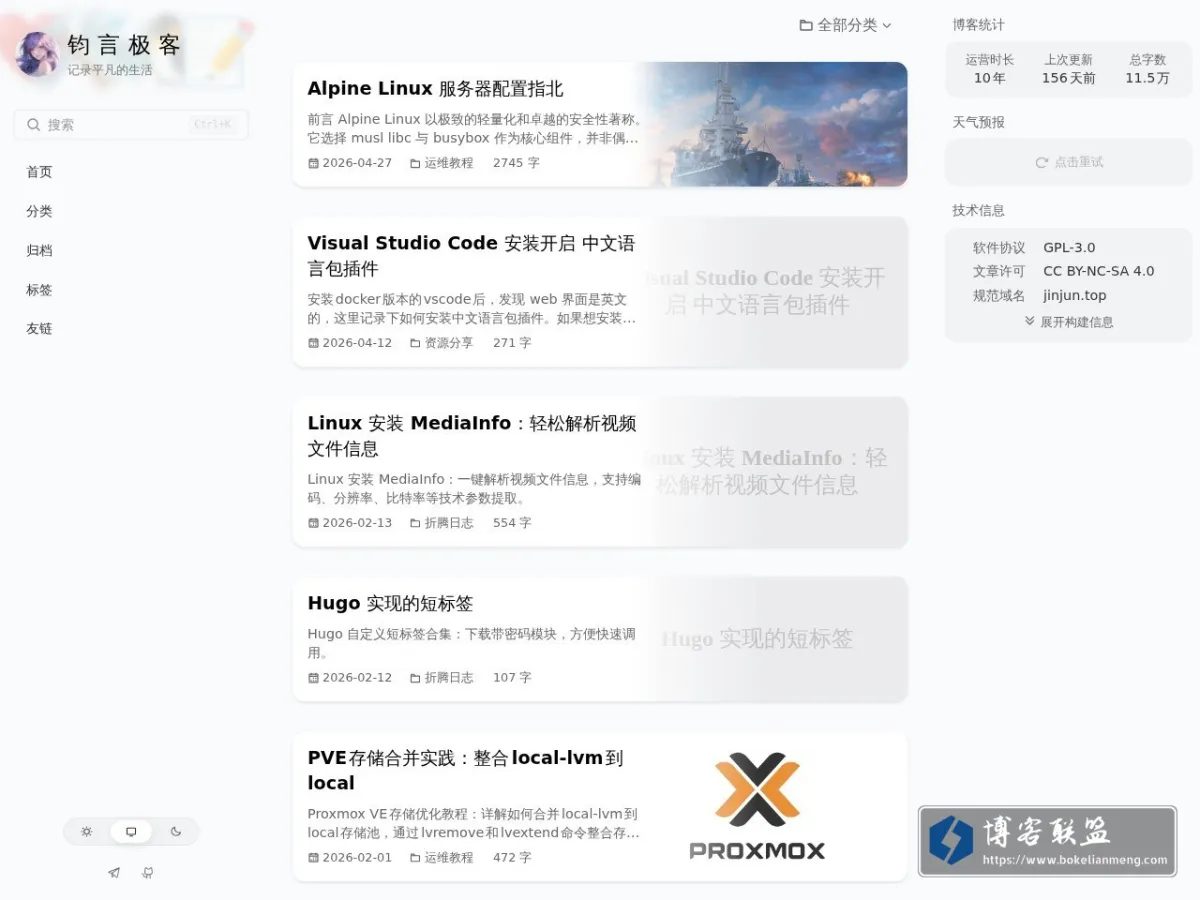Open Visual Studio Code 中文语言包 article
The image size is (1200, 900).
click(471, 256)
